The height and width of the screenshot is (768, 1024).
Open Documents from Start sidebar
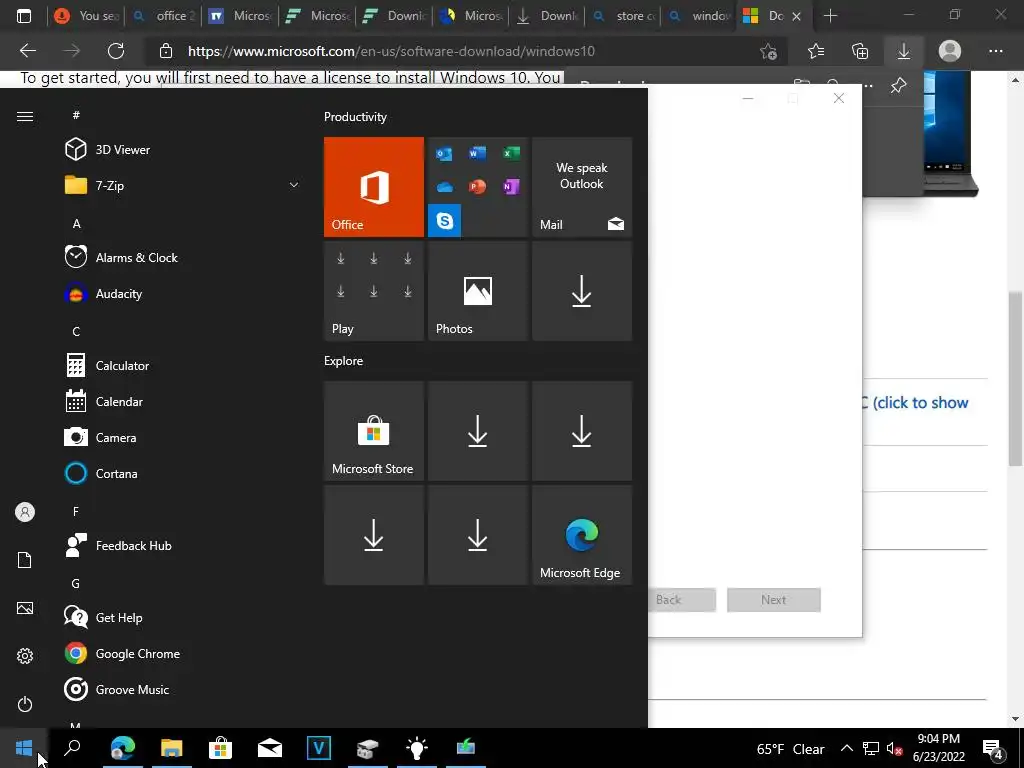(25, 560)
